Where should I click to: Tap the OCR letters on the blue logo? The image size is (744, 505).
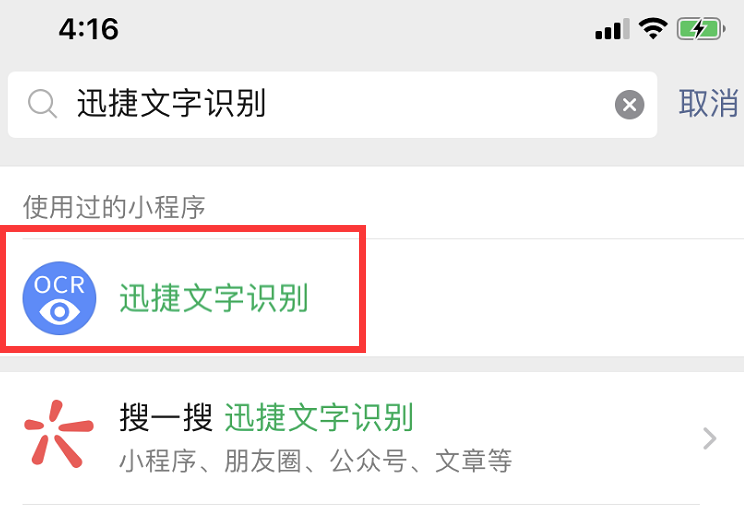(x=59, y=285)
